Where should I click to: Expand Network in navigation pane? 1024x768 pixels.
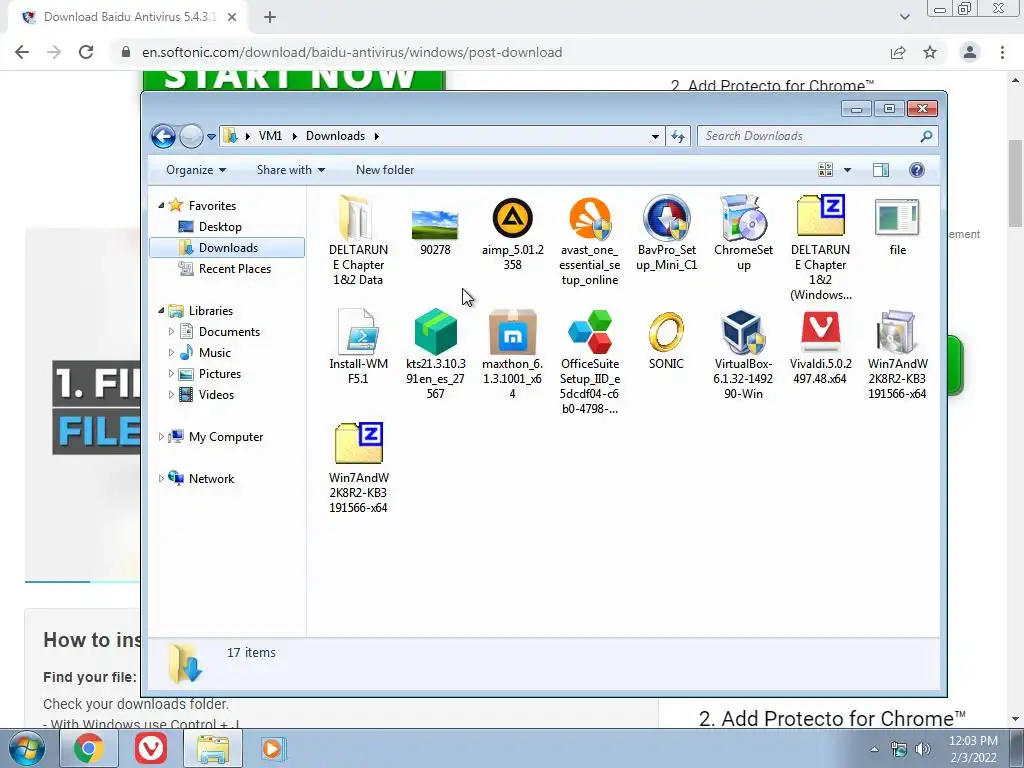[x=161, y=478]
